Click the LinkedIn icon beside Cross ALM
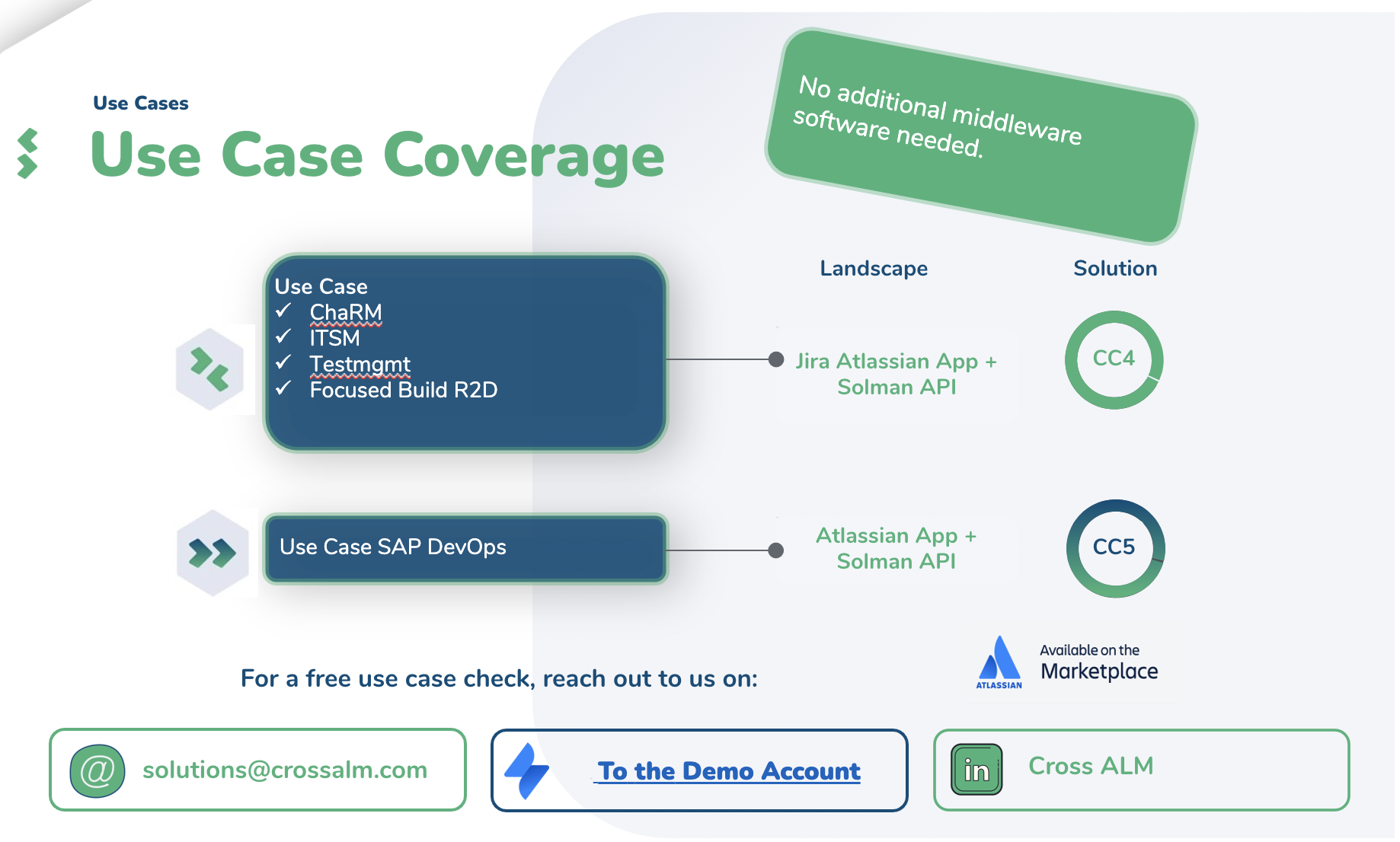 click(x=977, y=769)
